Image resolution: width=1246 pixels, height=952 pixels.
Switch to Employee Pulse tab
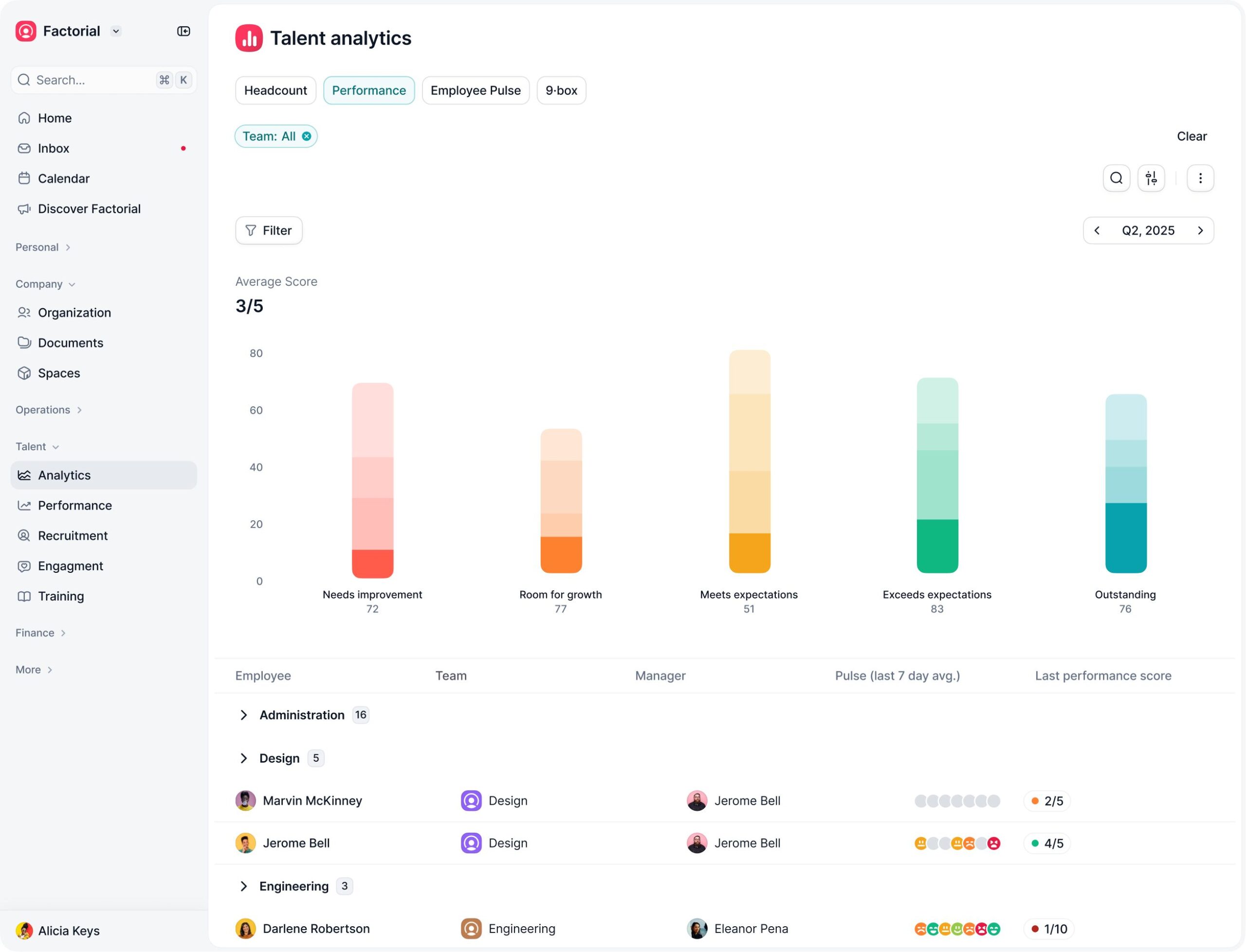[x=476, y=90]
